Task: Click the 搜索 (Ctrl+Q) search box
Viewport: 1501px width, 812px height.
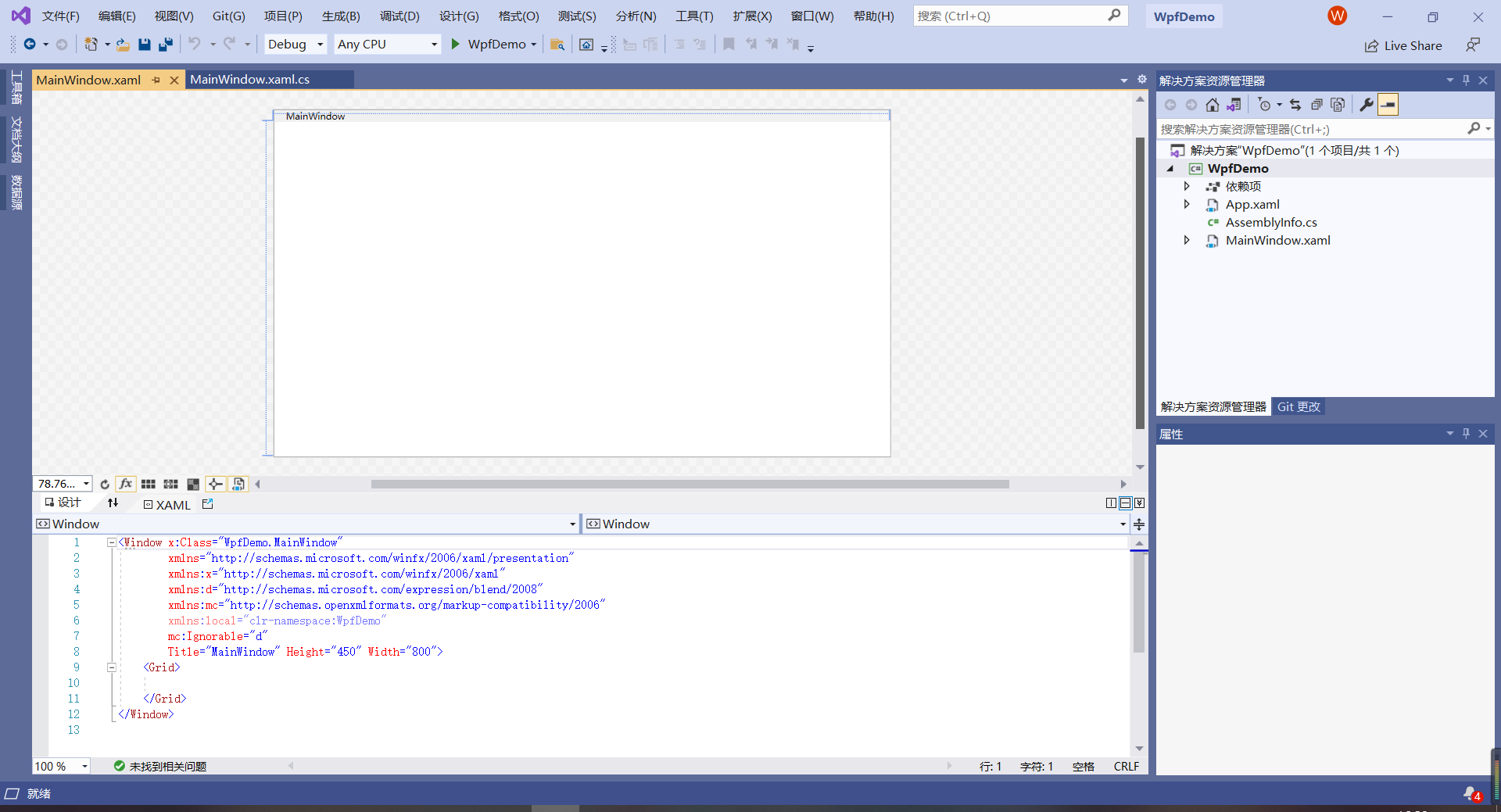Action: coord(1020,16)
